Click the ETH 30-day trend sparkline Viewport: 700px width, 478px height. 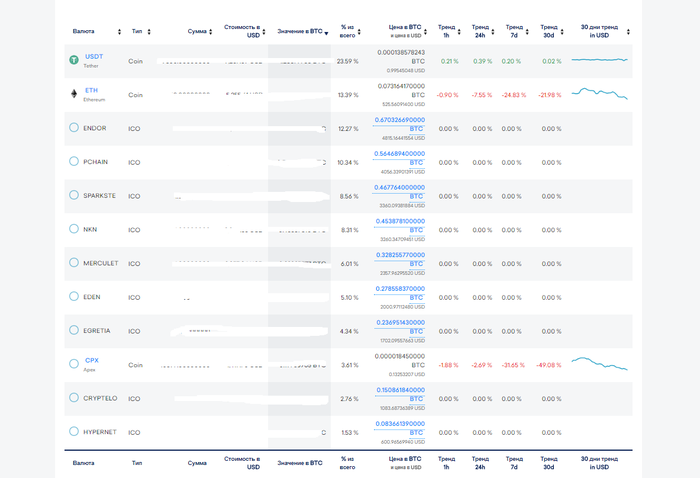tap(600, 93)
